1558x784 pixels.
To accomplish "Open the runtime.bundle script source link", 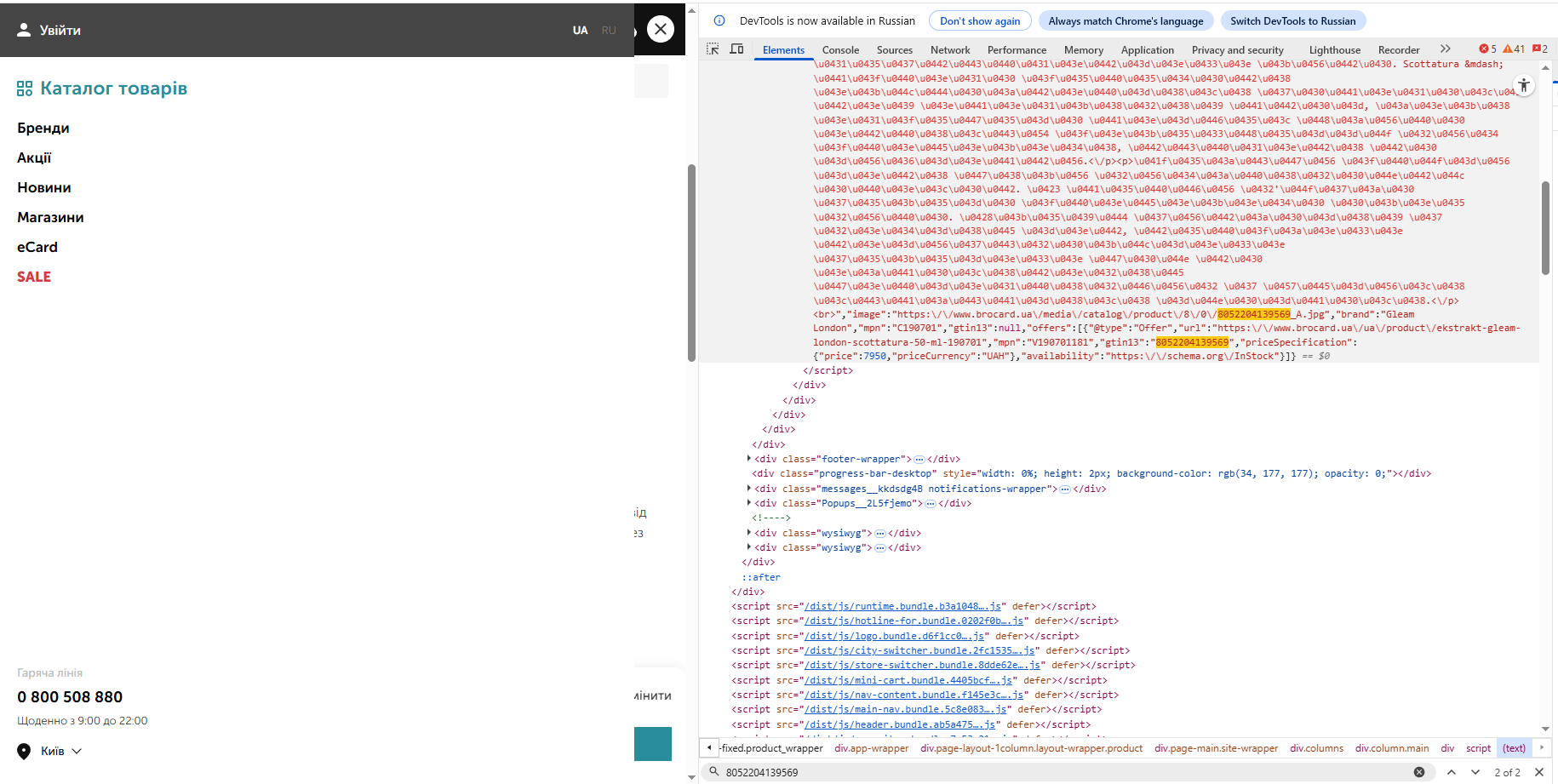I will pyautogui.click(x=902, y=606).
